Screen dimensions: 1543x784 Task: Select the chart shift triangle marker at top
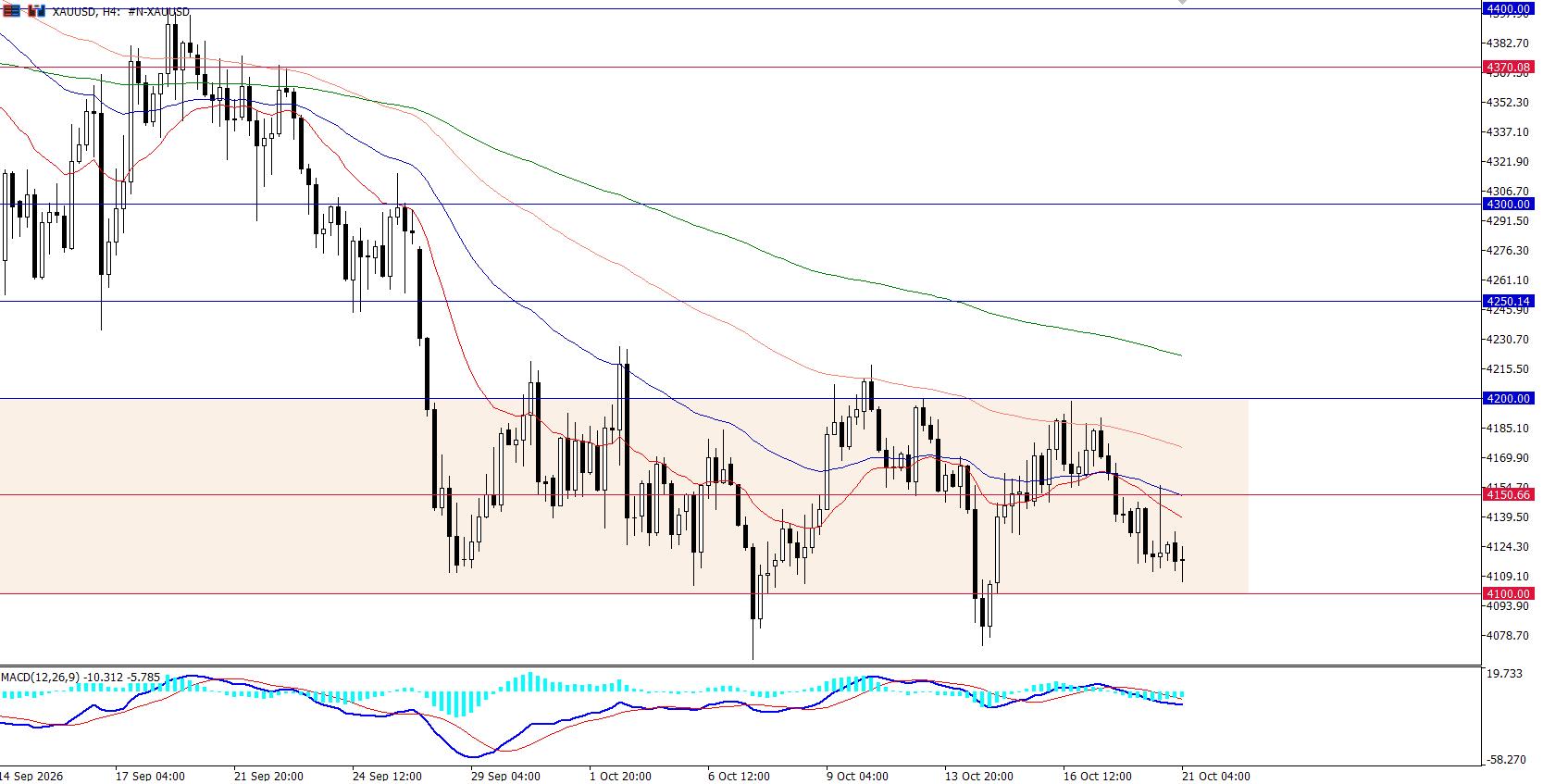click(1182, 3)
